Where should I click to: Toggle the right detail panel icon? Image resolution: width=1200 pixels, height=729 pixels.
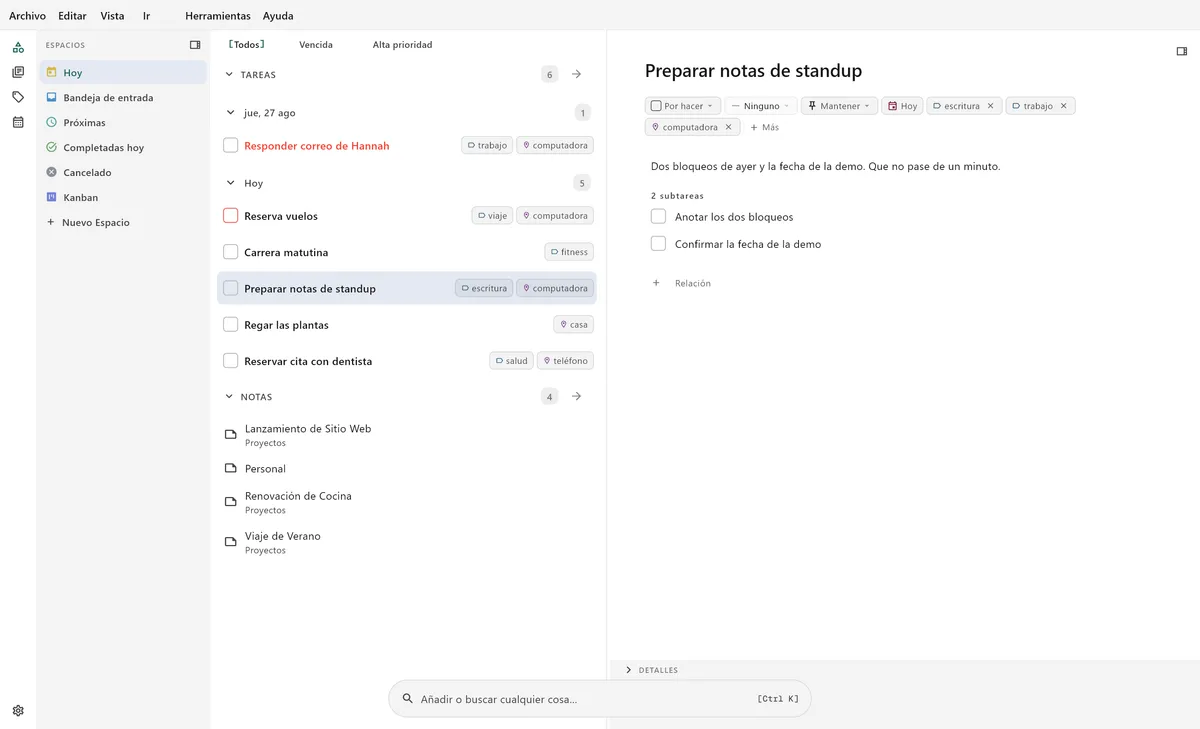[1182, 51]
